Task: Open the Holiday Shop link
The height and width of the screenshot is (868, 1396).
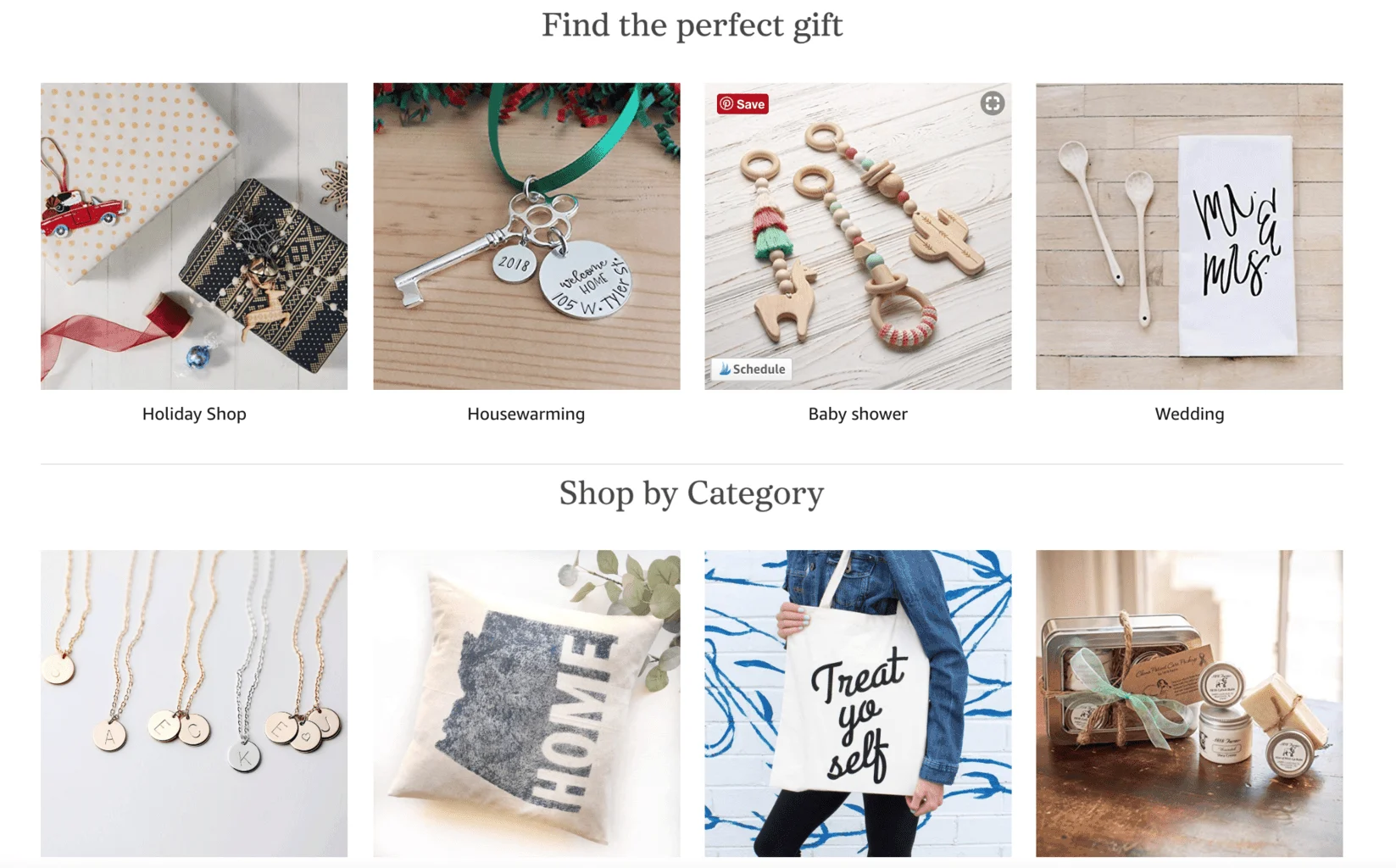Action: pos(194,414)
